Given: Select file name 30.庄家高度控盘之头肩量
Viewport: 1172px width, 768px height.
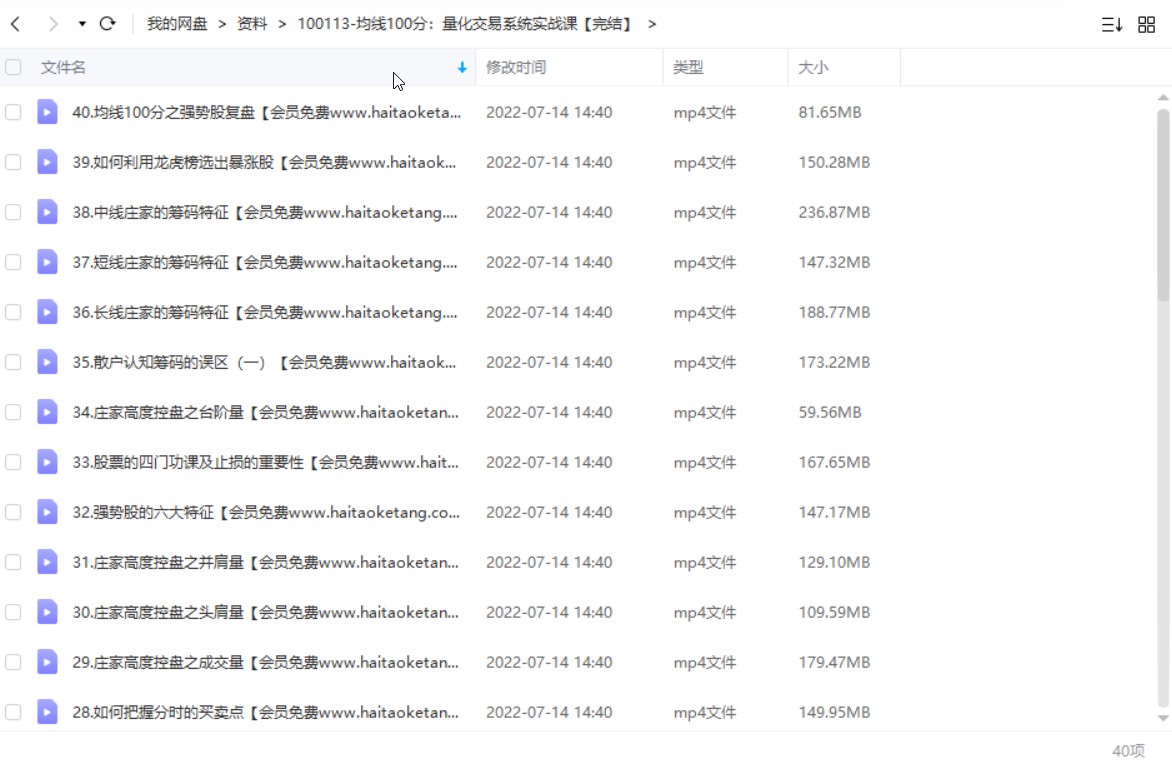Looking at the screenshot, I should (265, 612).
